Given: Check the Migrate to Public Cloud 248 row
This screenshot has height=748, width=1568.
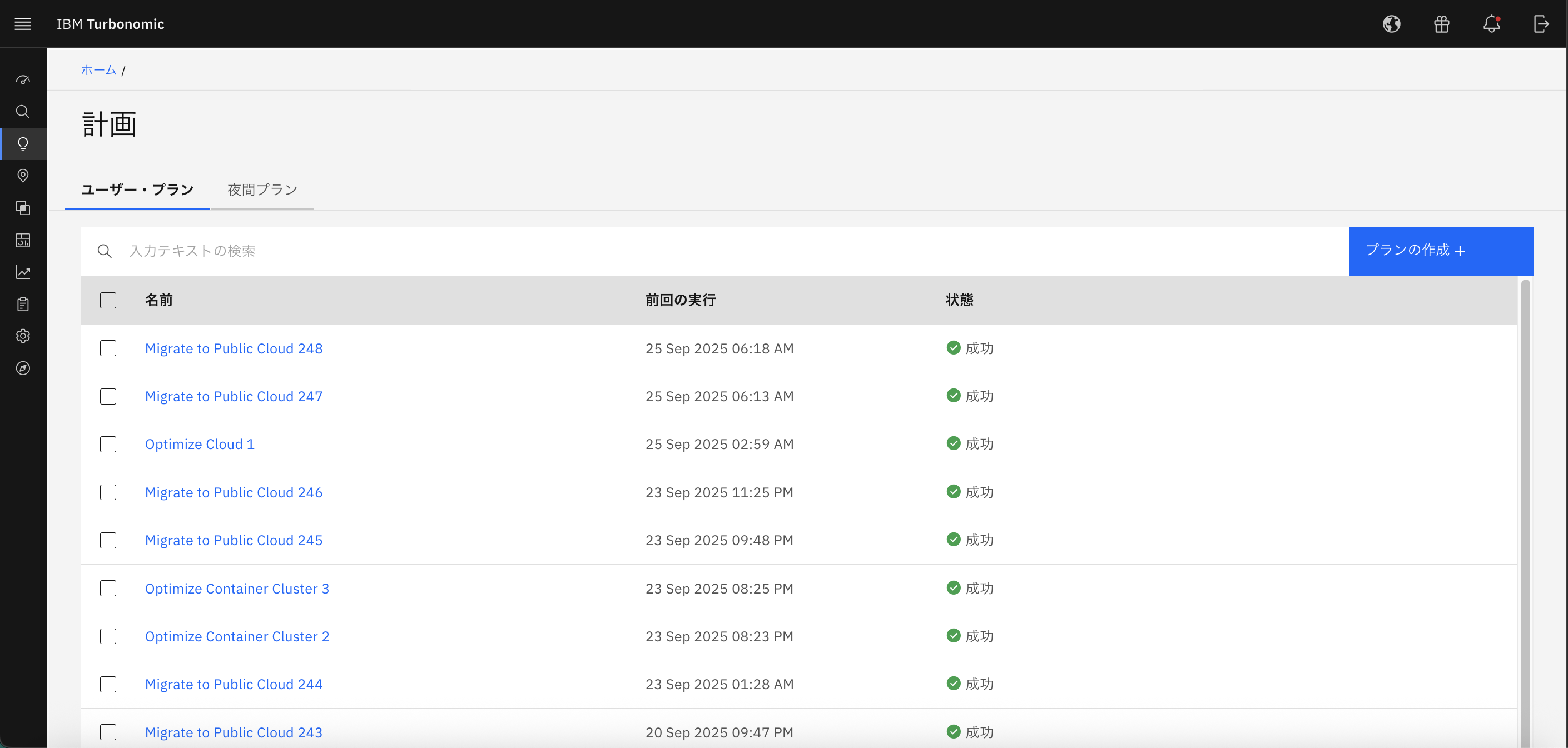Looking at the screenshot, I should [x=108, y=348].
